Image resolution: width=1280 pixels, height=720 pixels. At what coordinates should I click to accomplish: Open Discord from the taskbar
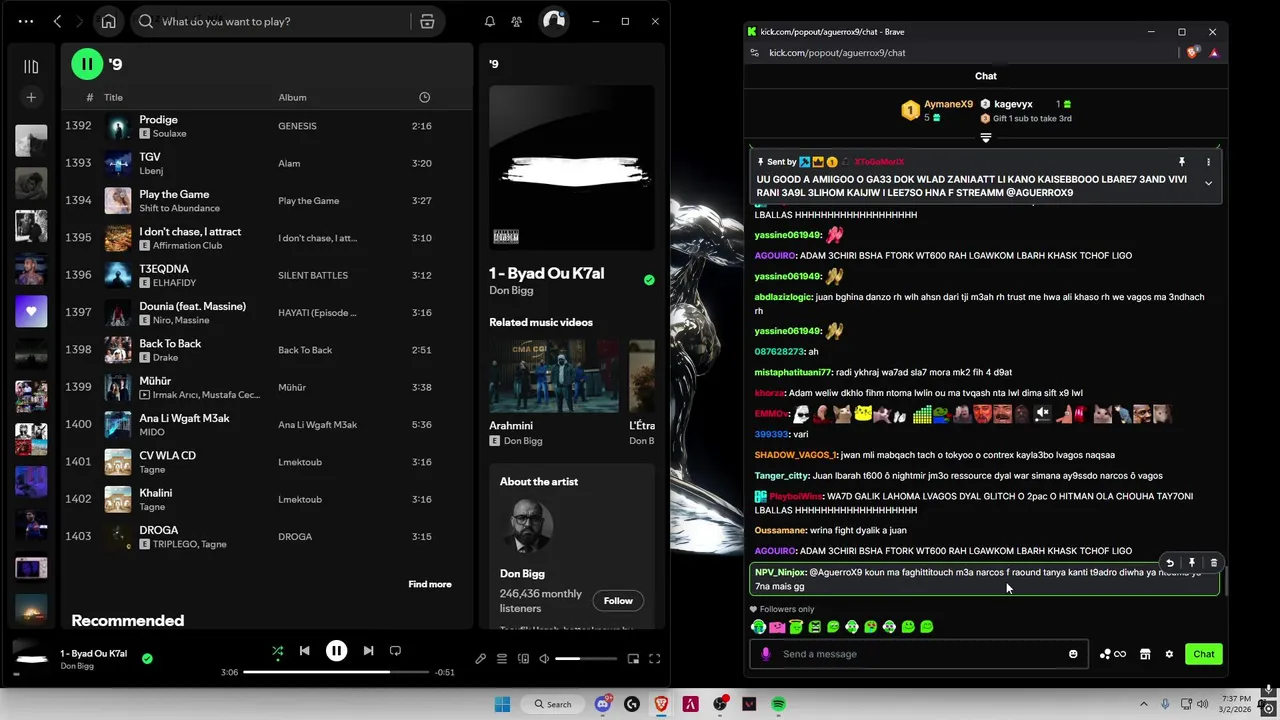[x=603, y=704]
